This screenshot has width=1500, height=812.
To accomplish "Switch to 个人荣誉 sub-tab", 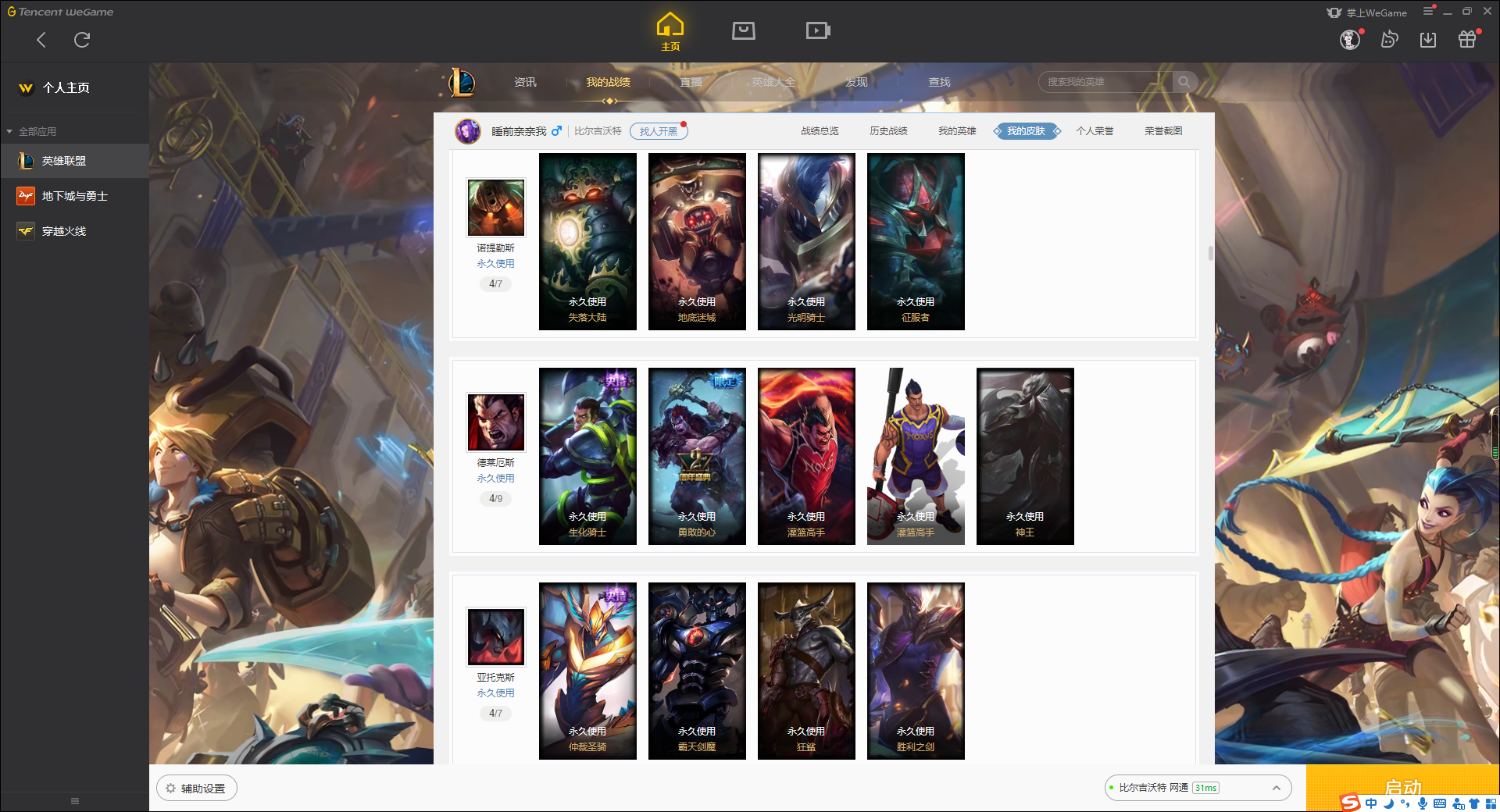I will coord(1095,131).
